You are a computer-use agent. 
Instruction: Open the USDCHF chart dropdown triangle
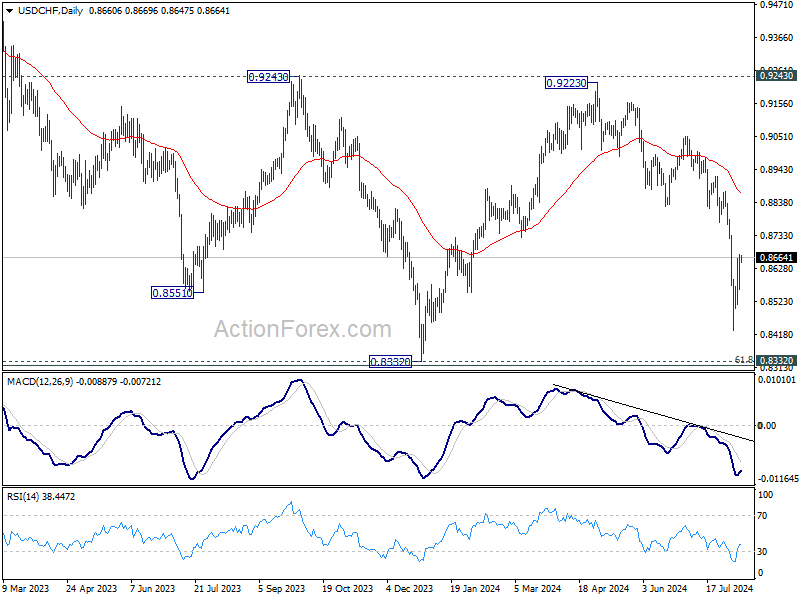click(10, 11)
